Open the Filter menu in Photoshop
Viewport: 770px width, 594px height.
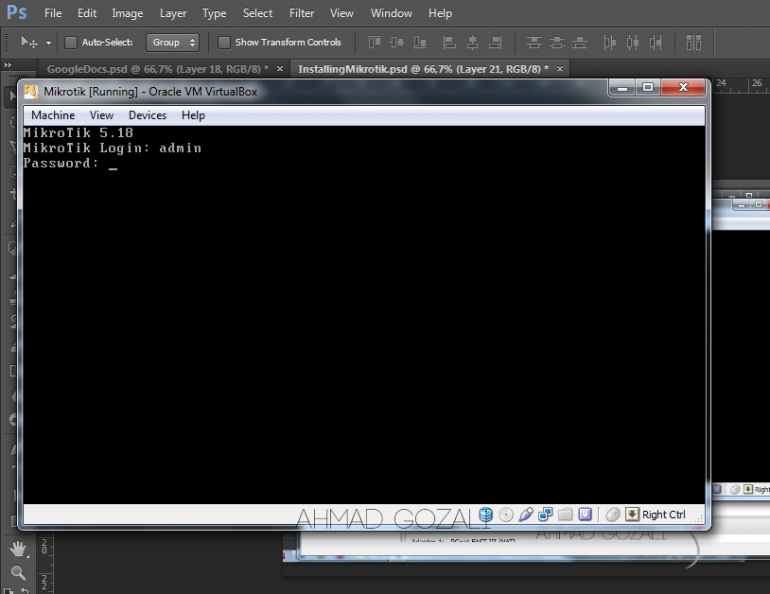click(302, 13)
